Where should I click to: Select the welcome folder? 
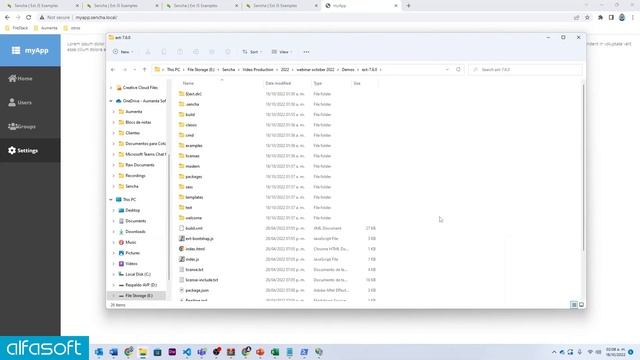pyautogui.click(x=193, y=218)
